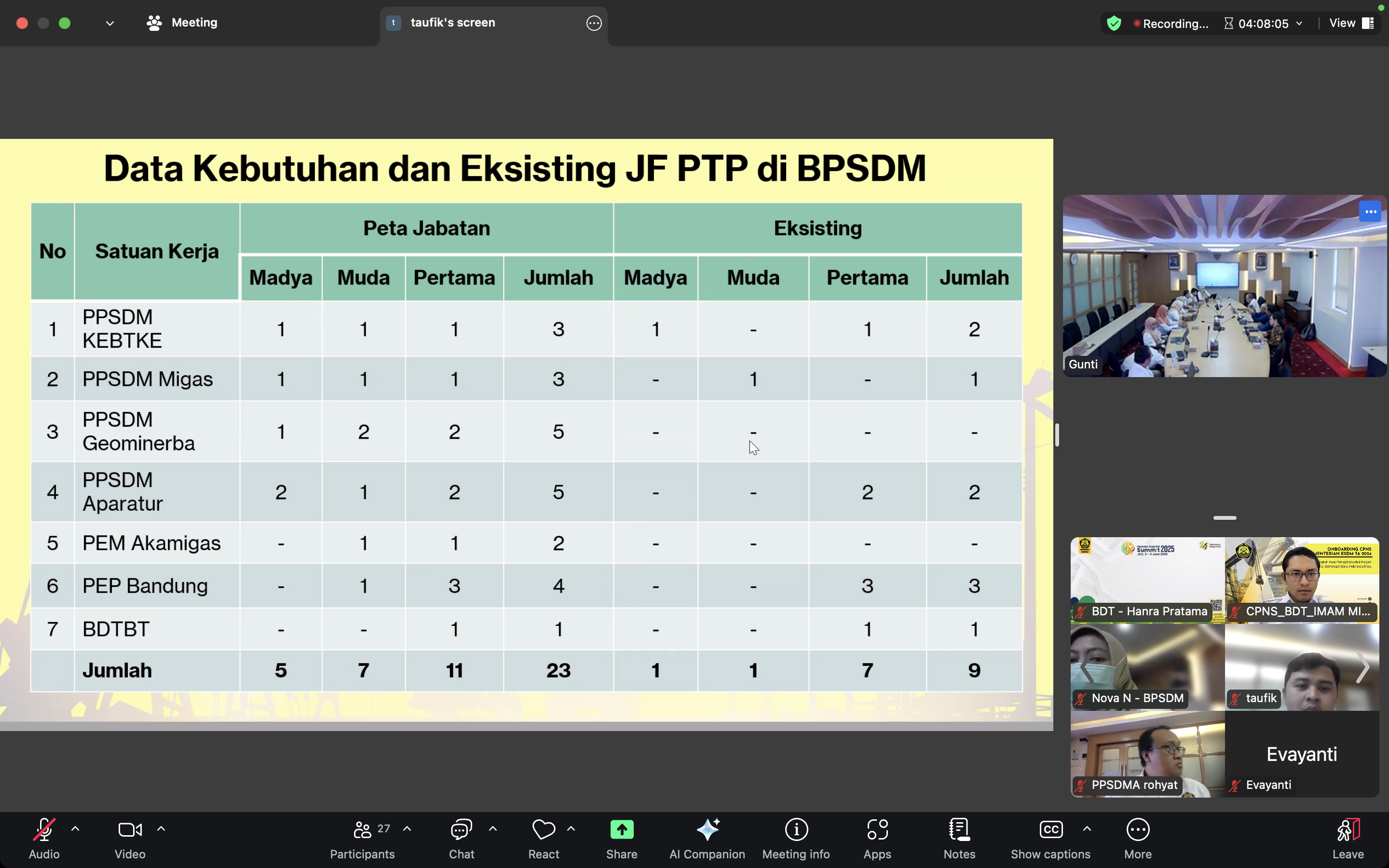The width and height of the screenshot is (1389, 868).
Task: Click the Meeting info icon
Action: click(x=796, y=829)
